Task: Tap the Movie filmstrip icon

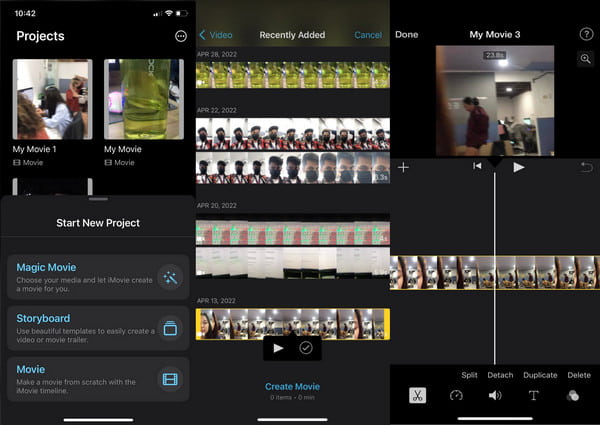Action: click(x=170, y=379)
